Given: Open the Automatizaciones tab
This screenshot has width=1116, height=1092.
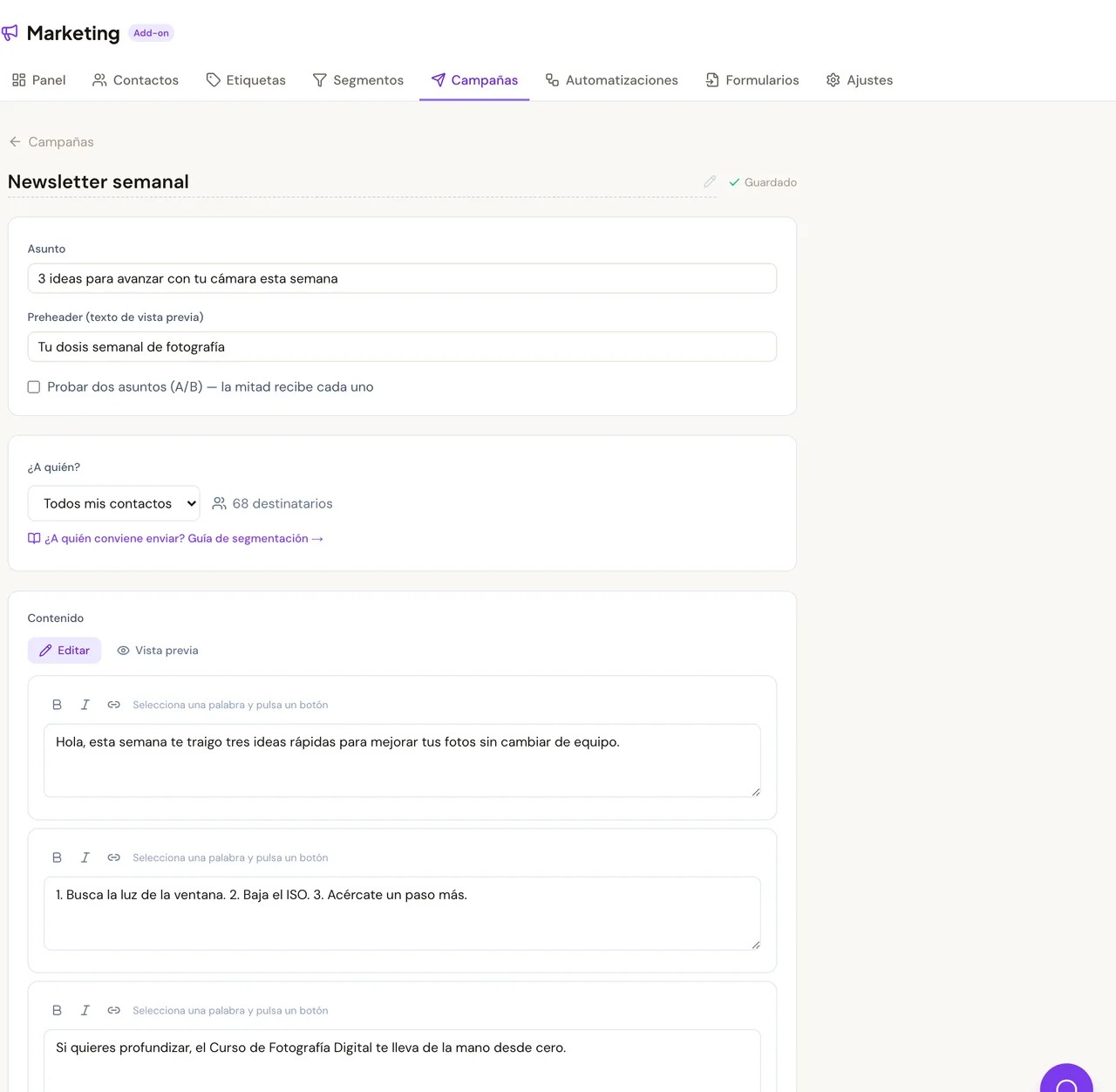Looking at the screenshot, I should pos(611,80).
